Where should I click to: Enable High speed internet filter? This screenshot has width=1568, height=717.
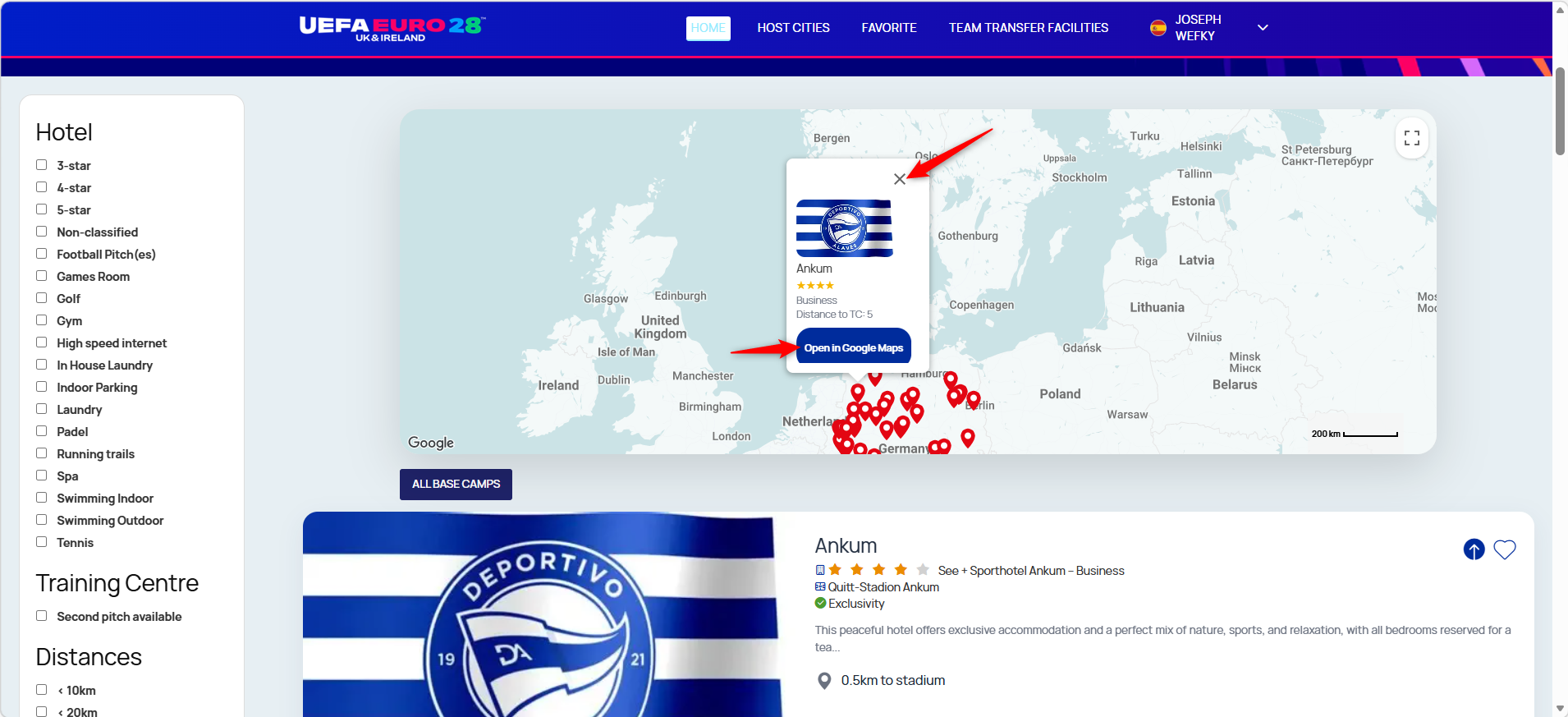[42, 342]
